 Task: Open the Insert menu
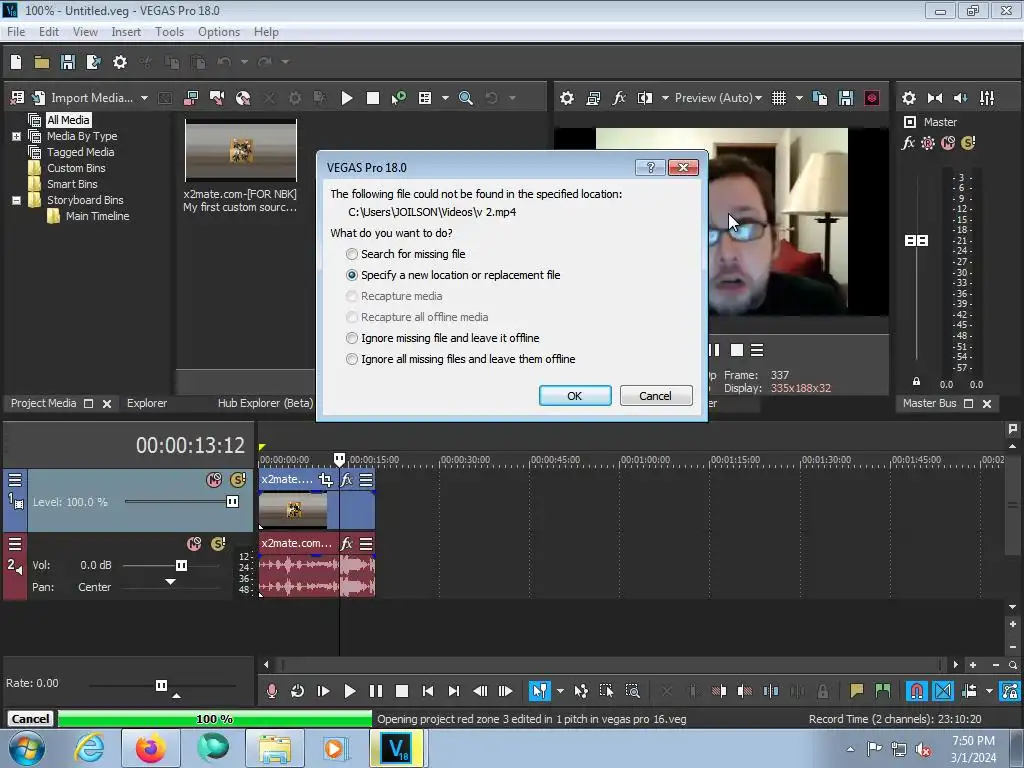126,32
